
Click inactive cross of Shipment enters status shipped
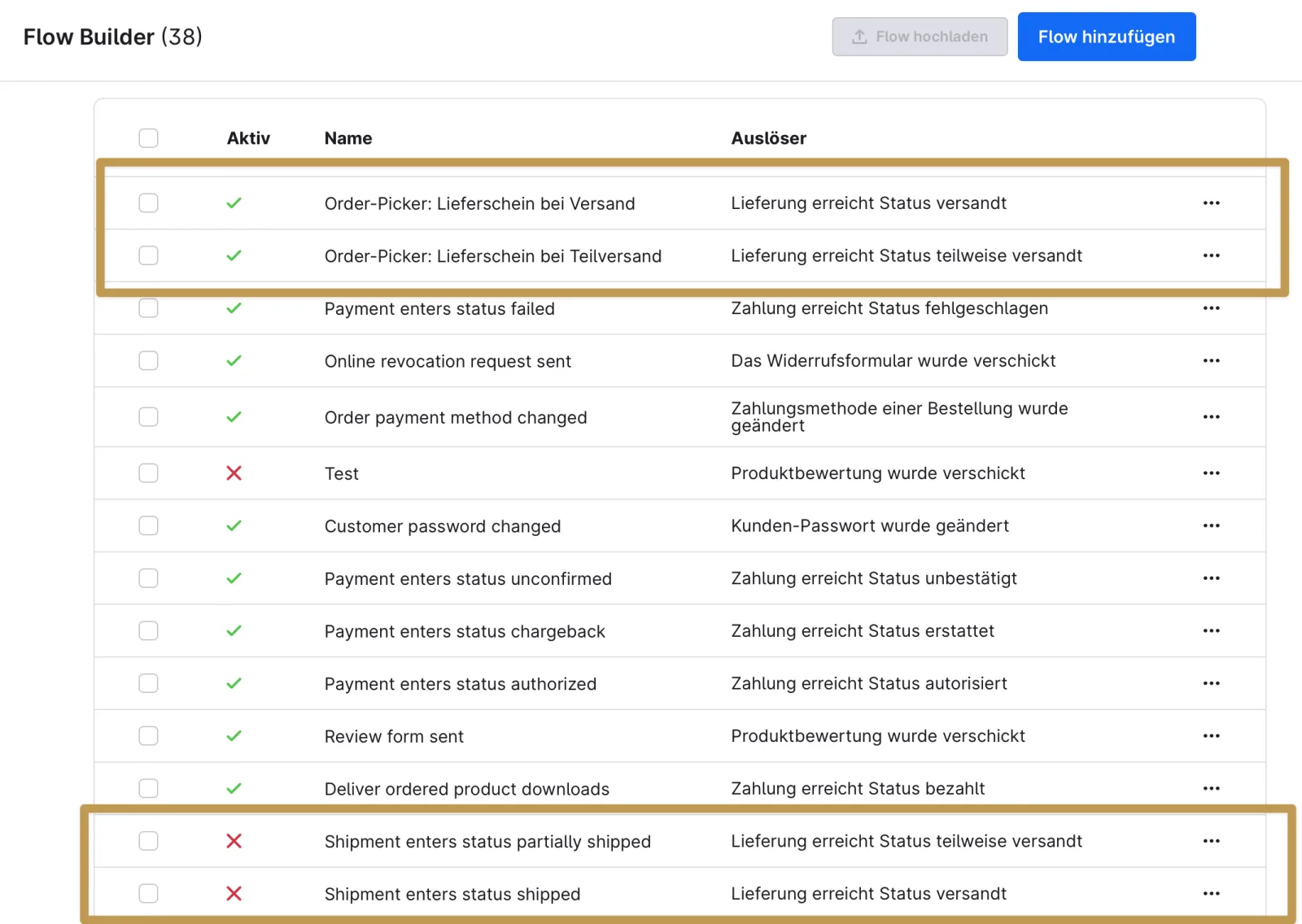[234, 894]
